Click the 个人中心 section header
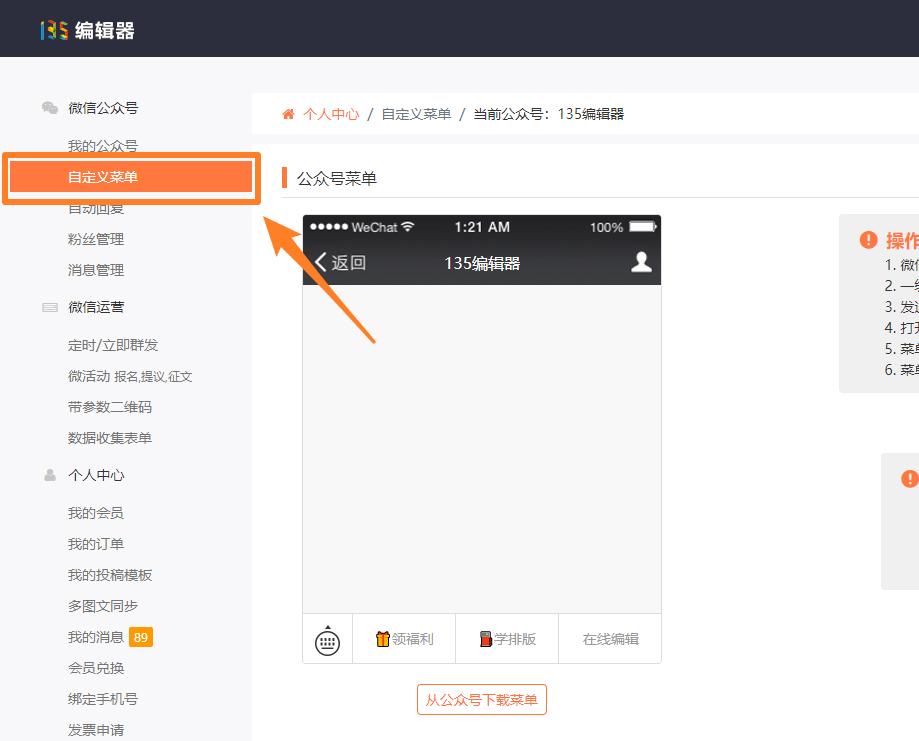Image resolution: width=919 pixels, height=741 pixels. (x=96, y=475)
